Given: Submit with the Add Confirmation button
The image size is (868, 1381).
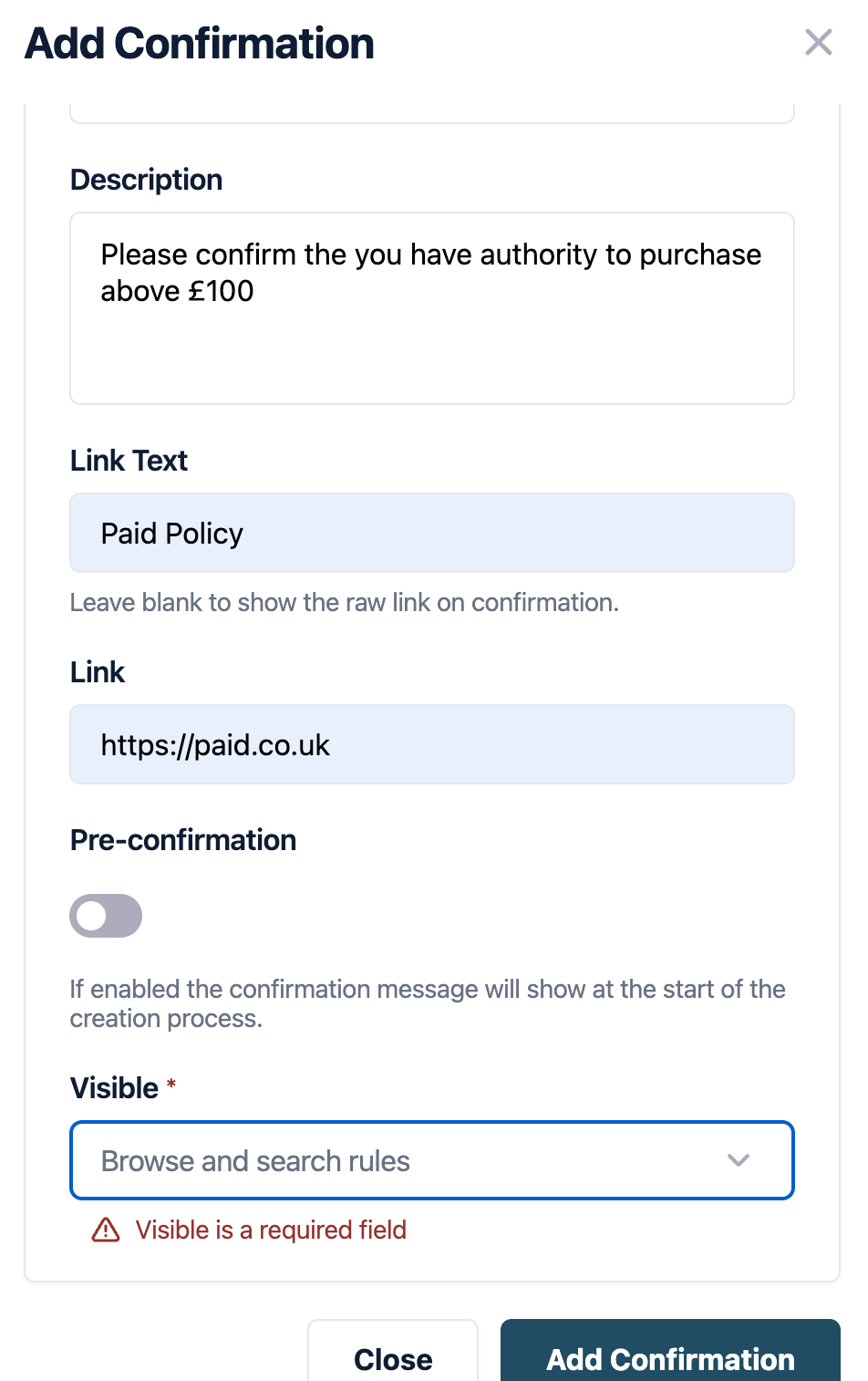Looking at the screenshot, I should (670, 1358).
